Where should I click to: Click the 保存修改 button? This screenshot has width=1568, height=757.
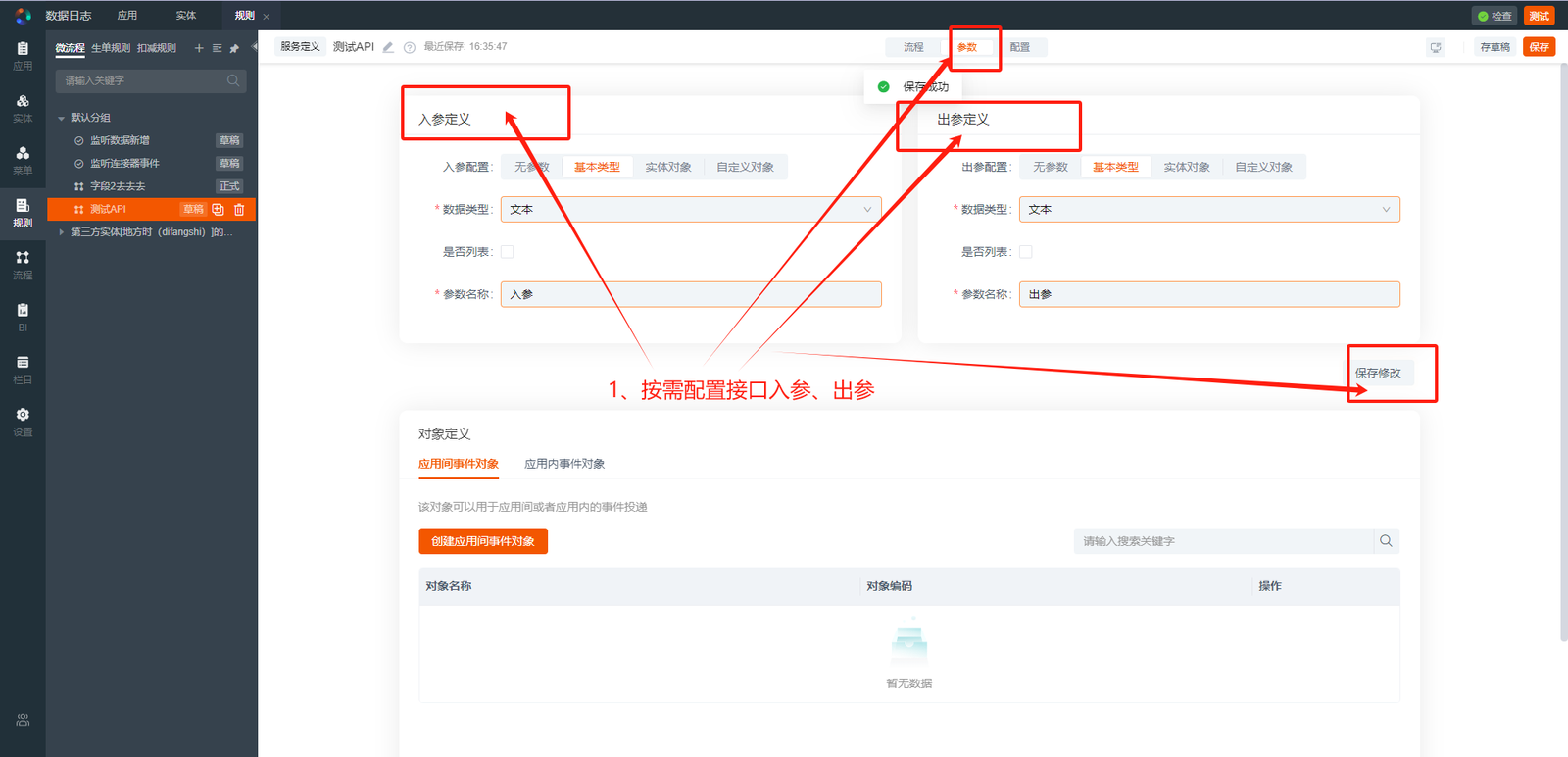point(1378,373)
